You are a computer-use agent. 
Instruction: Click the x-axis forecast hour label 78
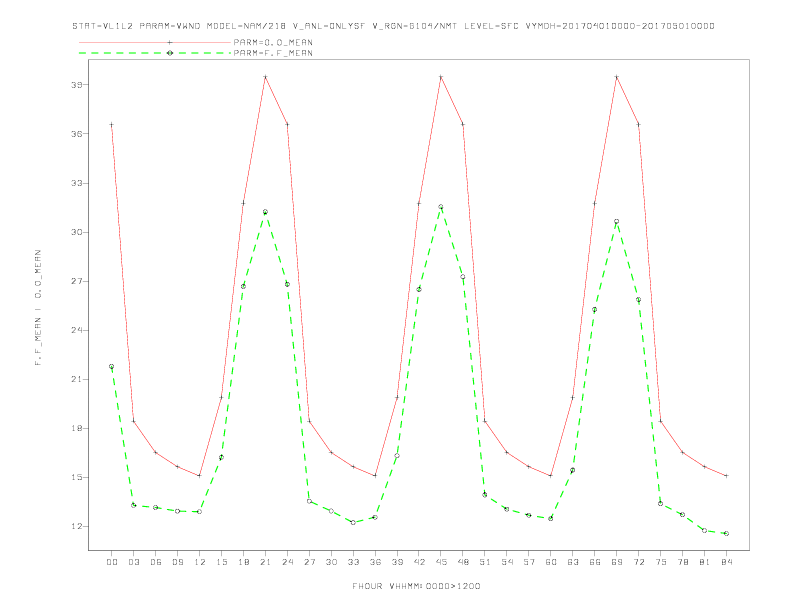point(682,562)
